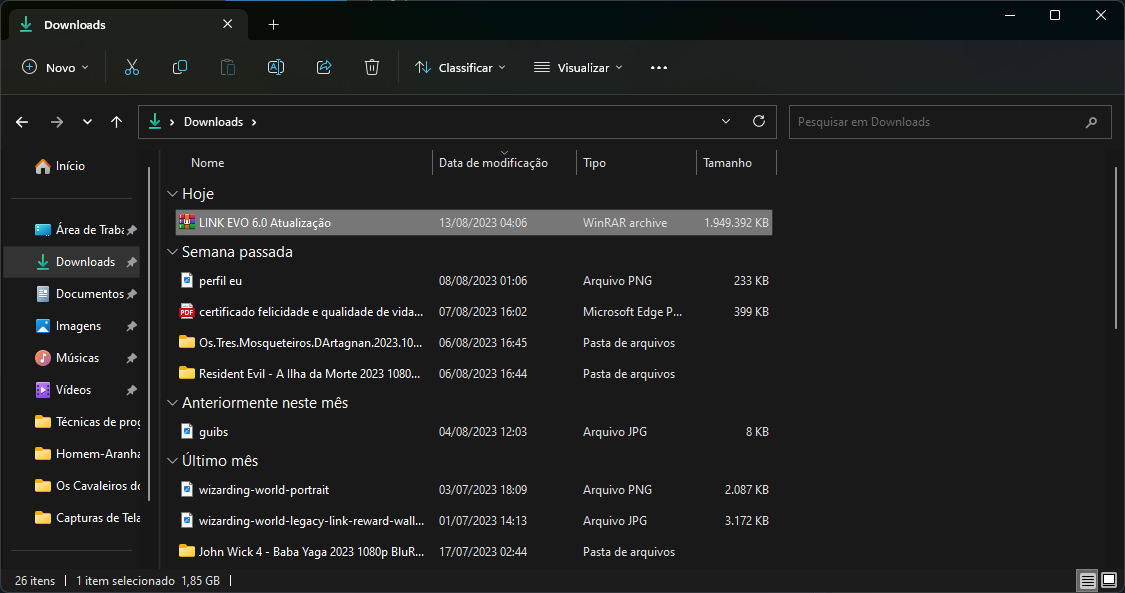1125x593 pixels.
Task: Unpin Músicas from quick access
Action: pyautogui.click(x=131, y=358)
